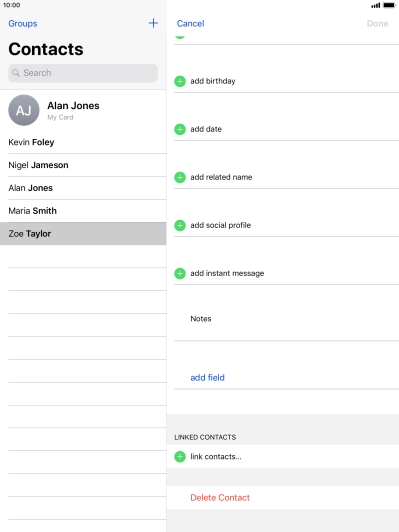
Task: Click green plus beside add social profile
Action: tap(180, 225)
